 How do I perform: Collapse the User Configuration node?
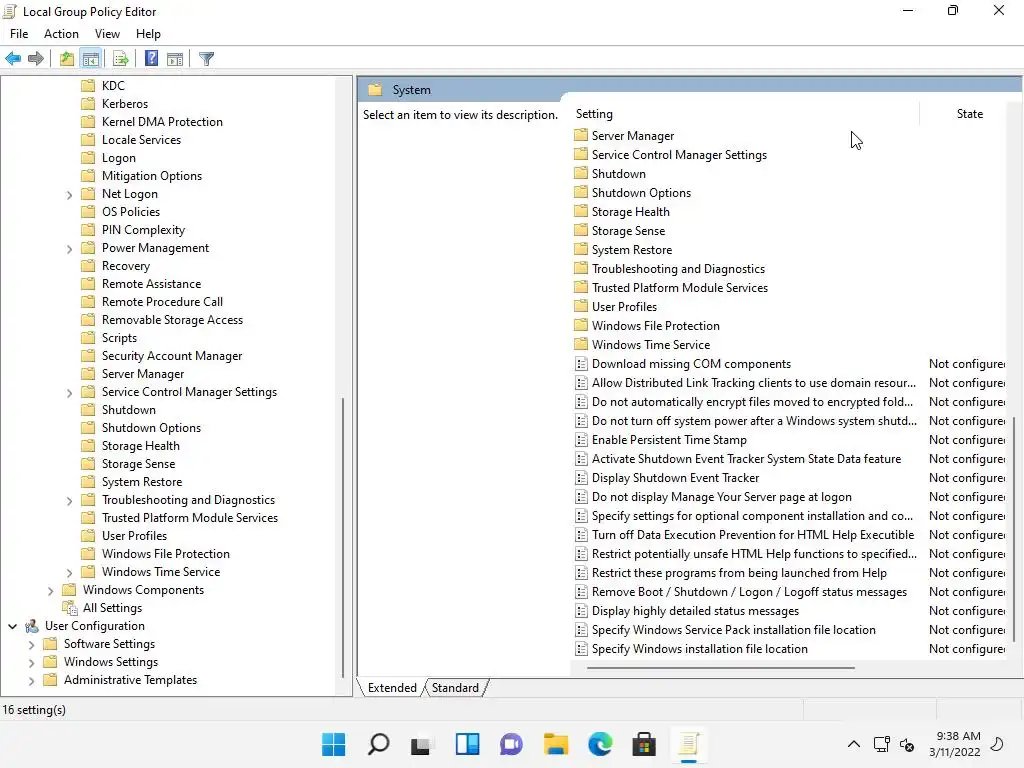tap(12, 626)
